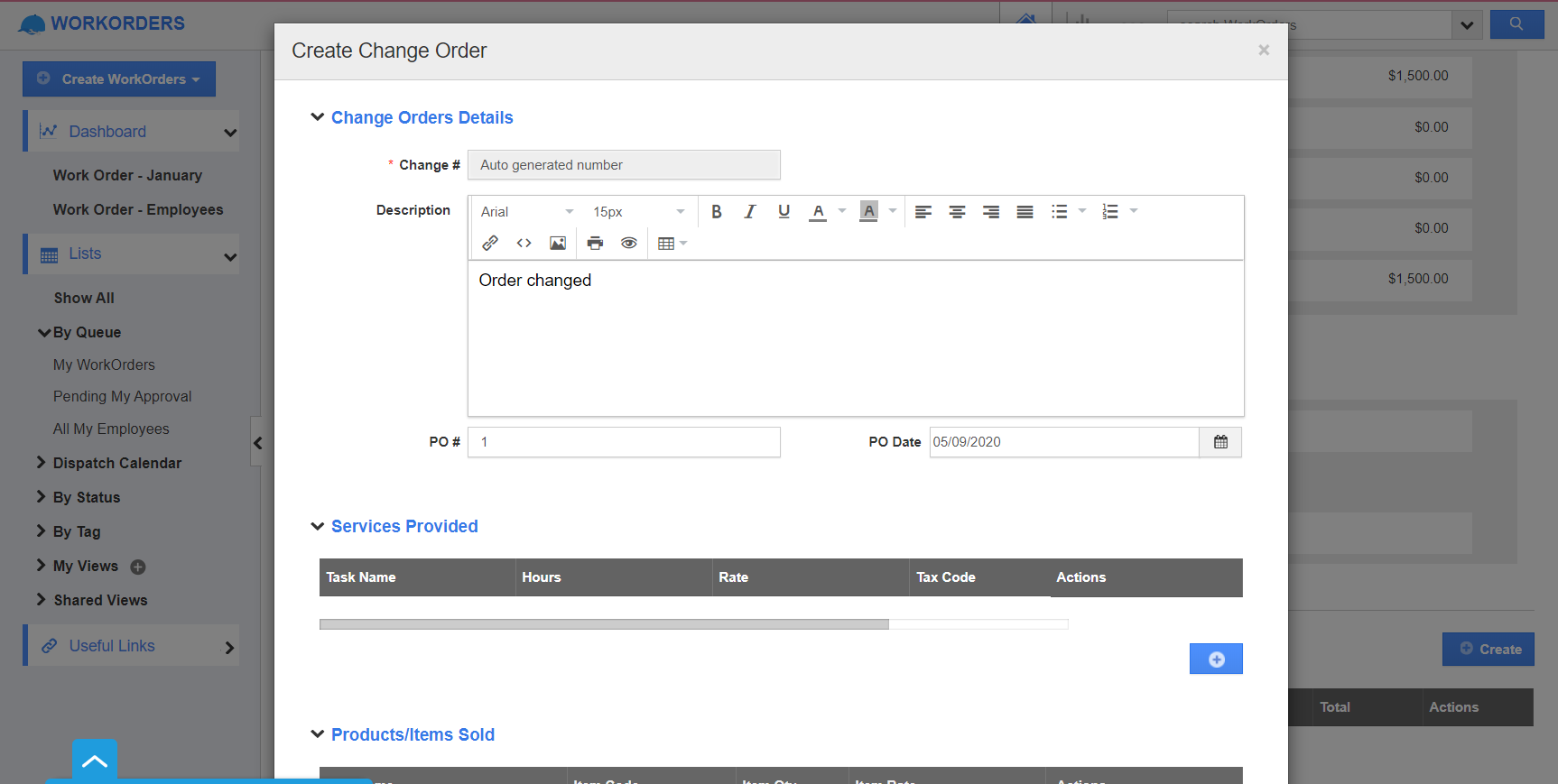The height and width of the screenshot is (784, 1558).
Task: Justify description text
Action: 1025,211
